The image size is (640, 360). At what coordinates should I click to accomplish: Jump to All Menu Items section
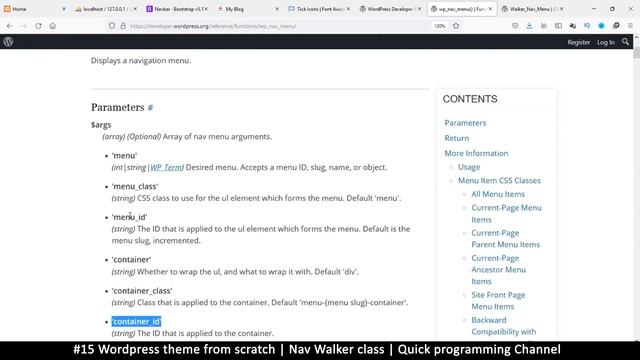[x=498, y=194]
